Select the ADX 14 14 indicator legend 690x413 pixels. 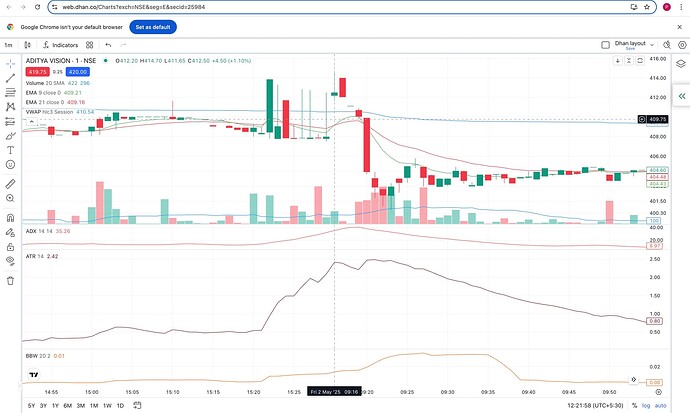pyautogui.click(x=39, y=231)
